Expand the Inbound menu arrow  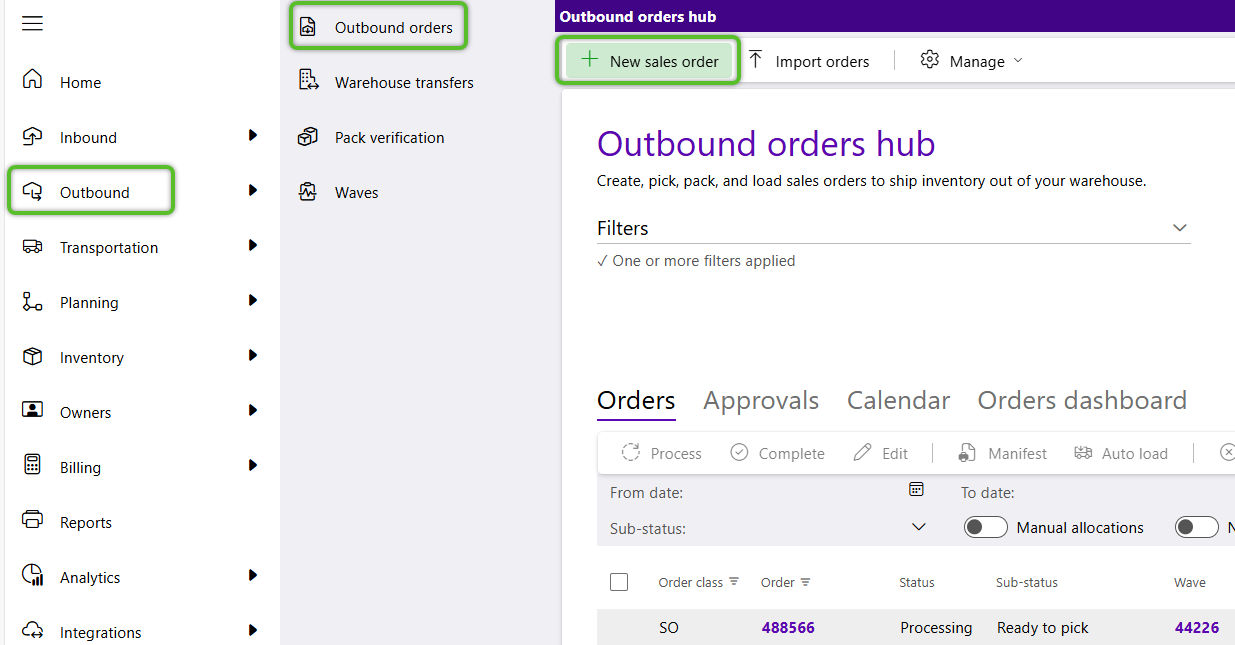click(x=253, y=135)
